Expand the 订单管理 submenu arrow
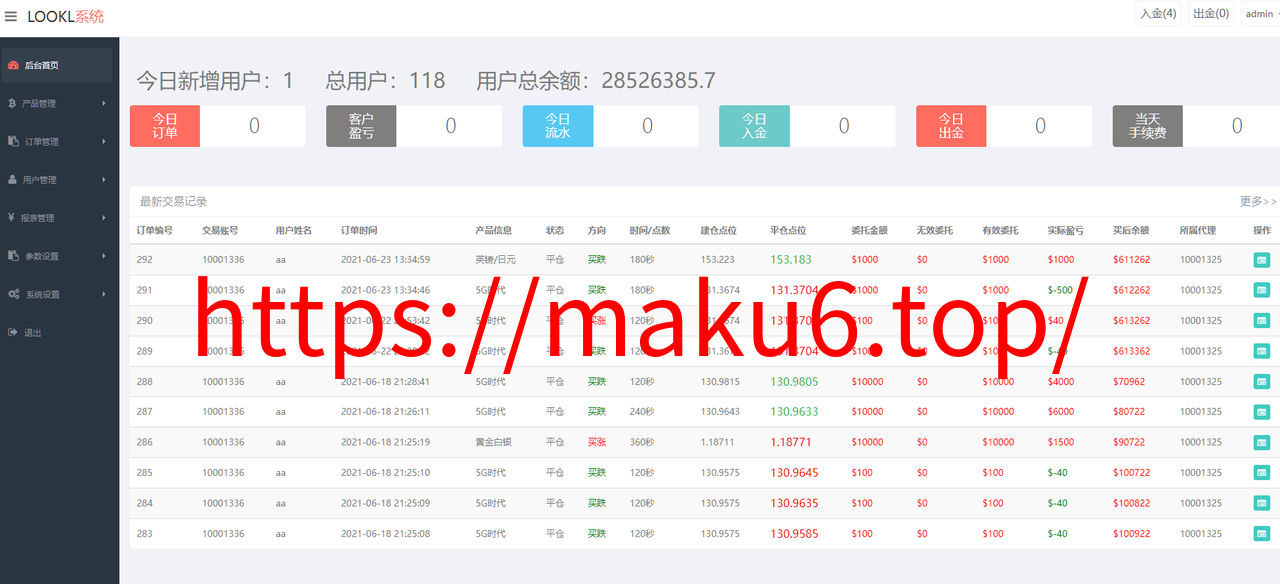 104,141
